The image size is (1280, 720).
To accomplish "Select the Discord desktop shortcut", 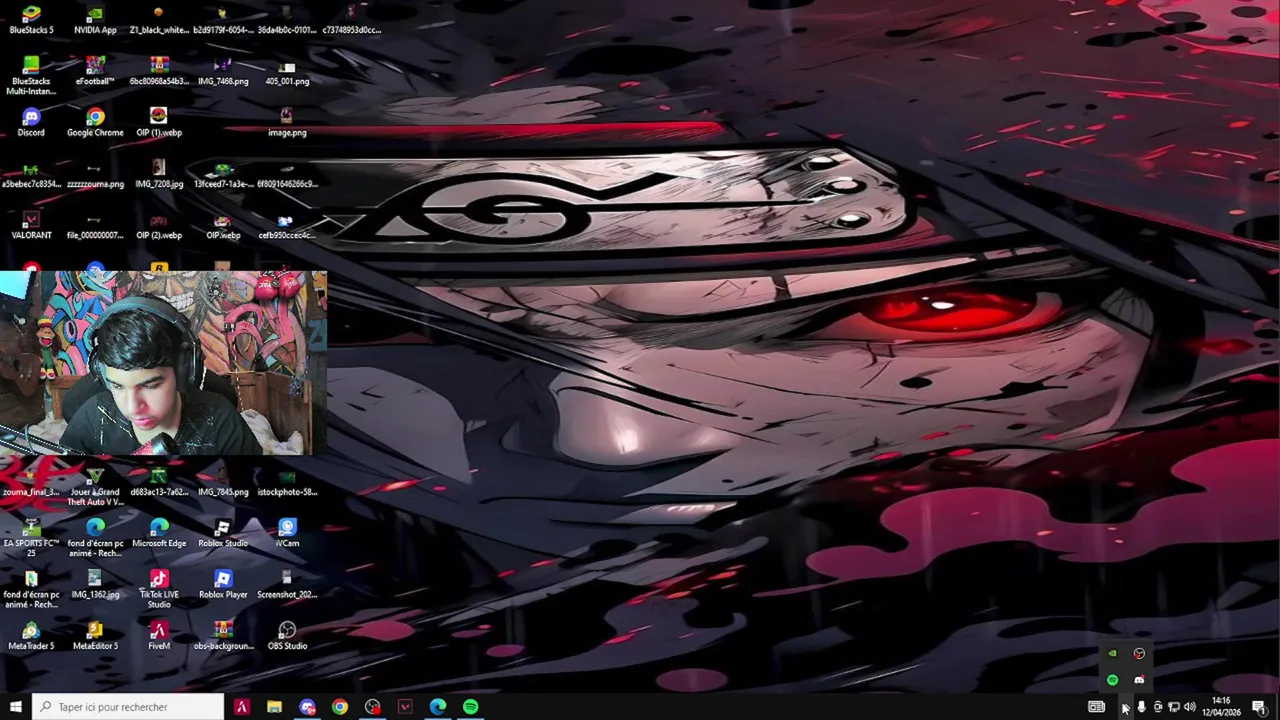I will coord(31,122).
